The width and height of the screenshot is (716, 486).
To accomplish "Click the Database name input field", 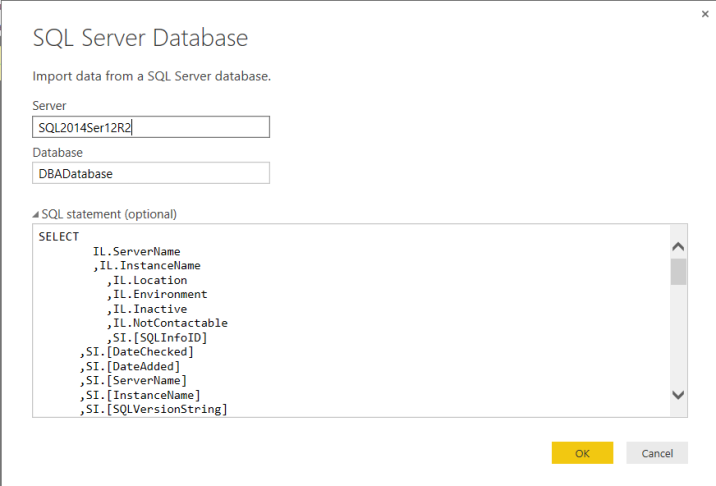I will (151, 173).
